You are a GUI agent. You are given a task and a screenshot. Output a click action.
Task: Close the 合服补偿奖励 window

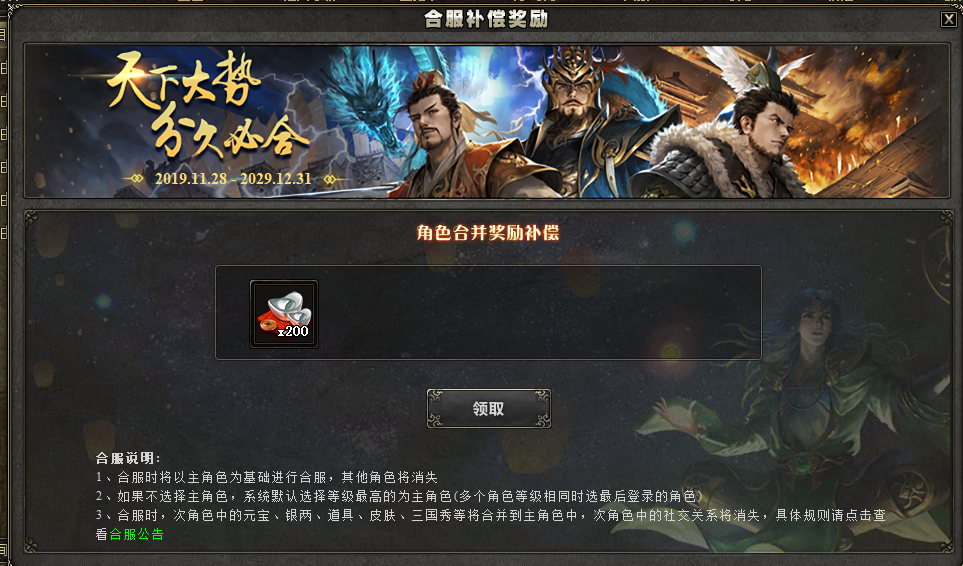click(x=948, y=19)
